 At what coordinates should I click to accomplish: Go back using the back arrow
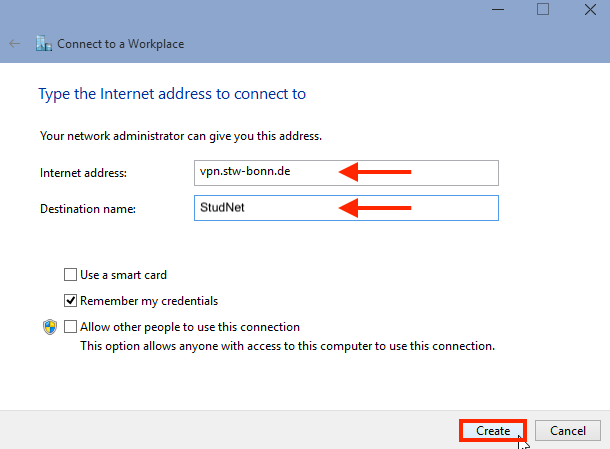click(15, 44)
